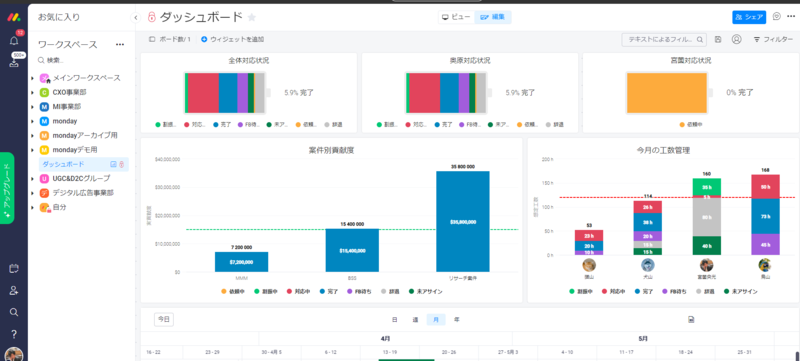800x361 pixels.
Task: Toggle FB待ち legend in 案件別貢献度
Action: click(358, 292)
